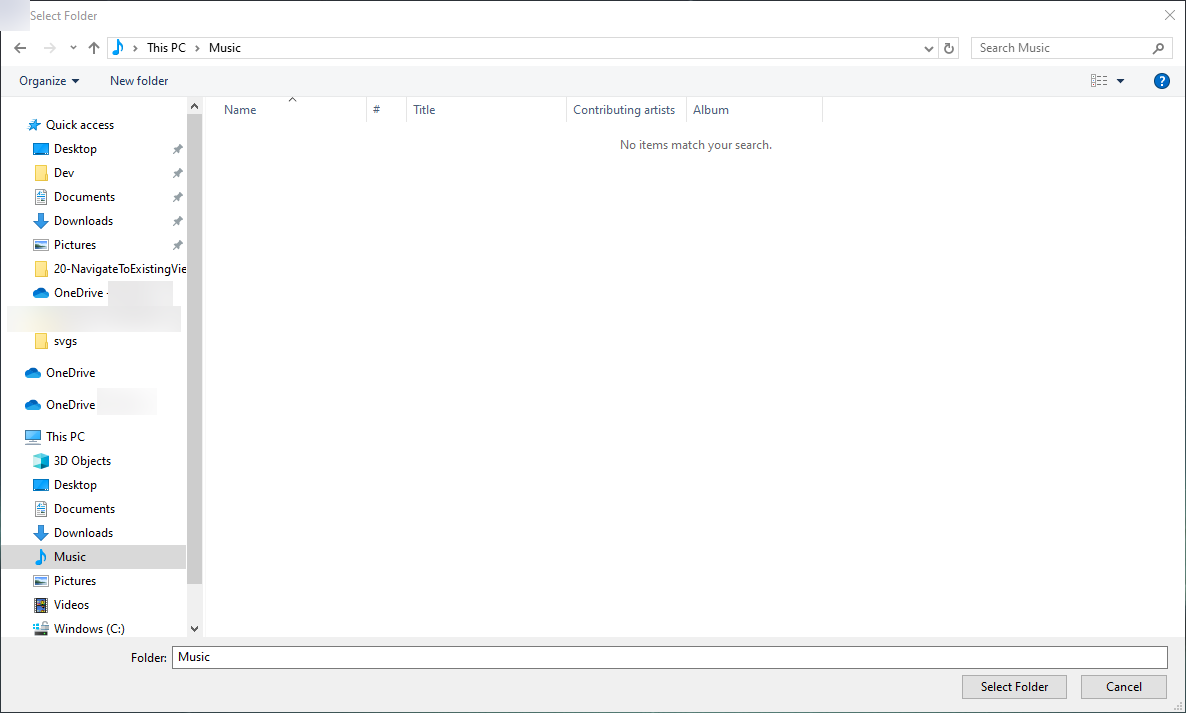Click This PC in the breadcrumb path
The image size is (1186, 713).
(166, 47)
